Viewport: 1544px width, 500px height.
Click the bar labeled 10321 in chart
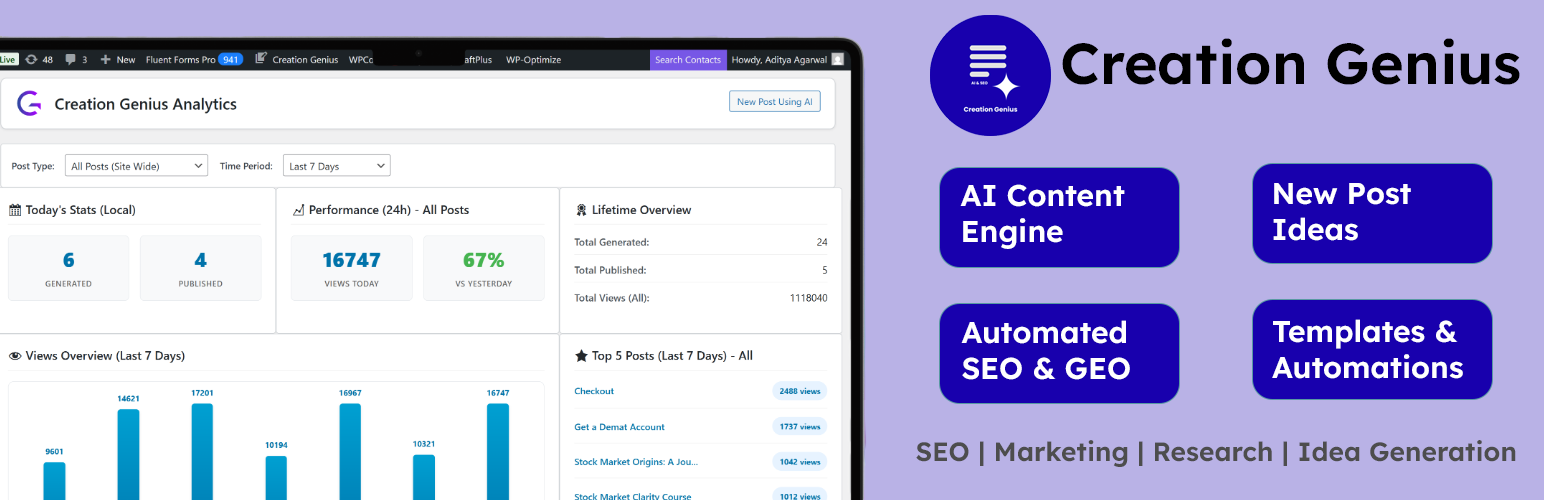pyautogui.click(x=424, y=478)
